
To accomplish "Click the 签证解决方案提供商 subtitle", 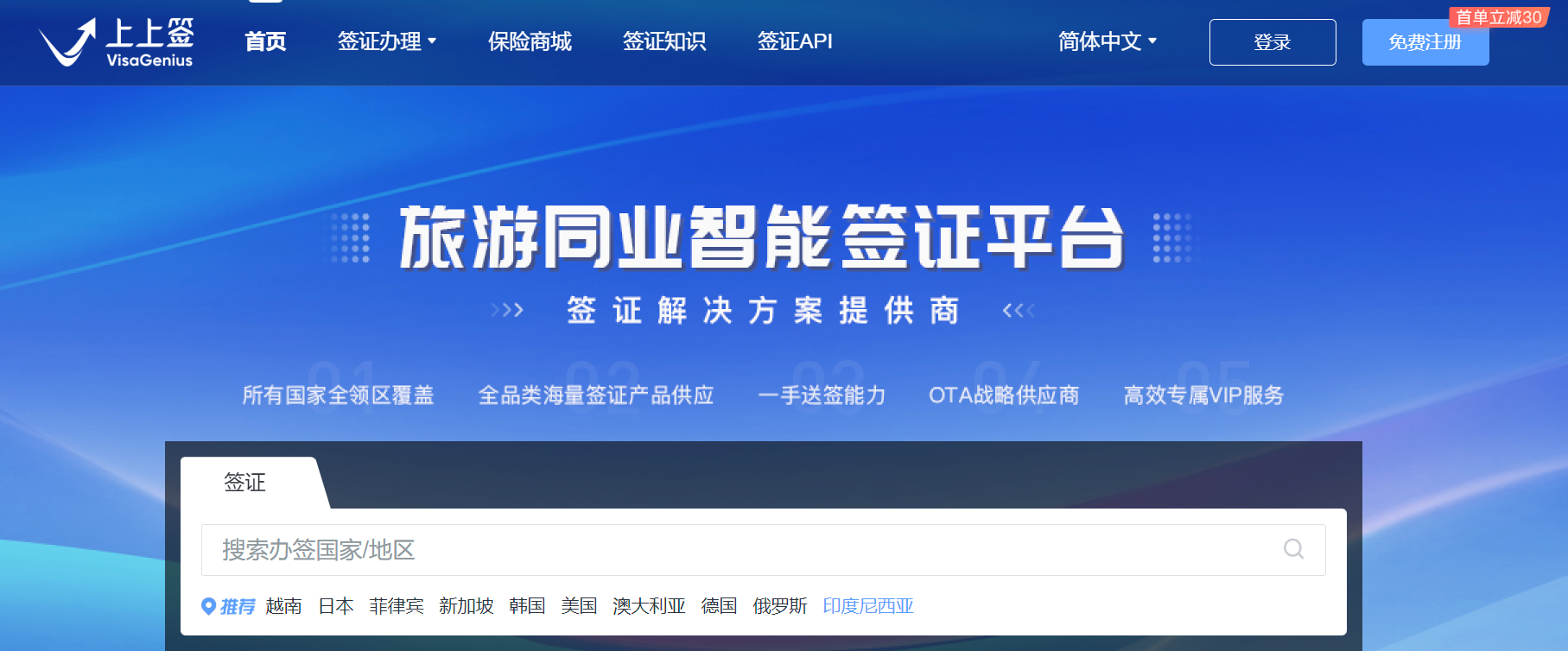I will click(763, 310).
